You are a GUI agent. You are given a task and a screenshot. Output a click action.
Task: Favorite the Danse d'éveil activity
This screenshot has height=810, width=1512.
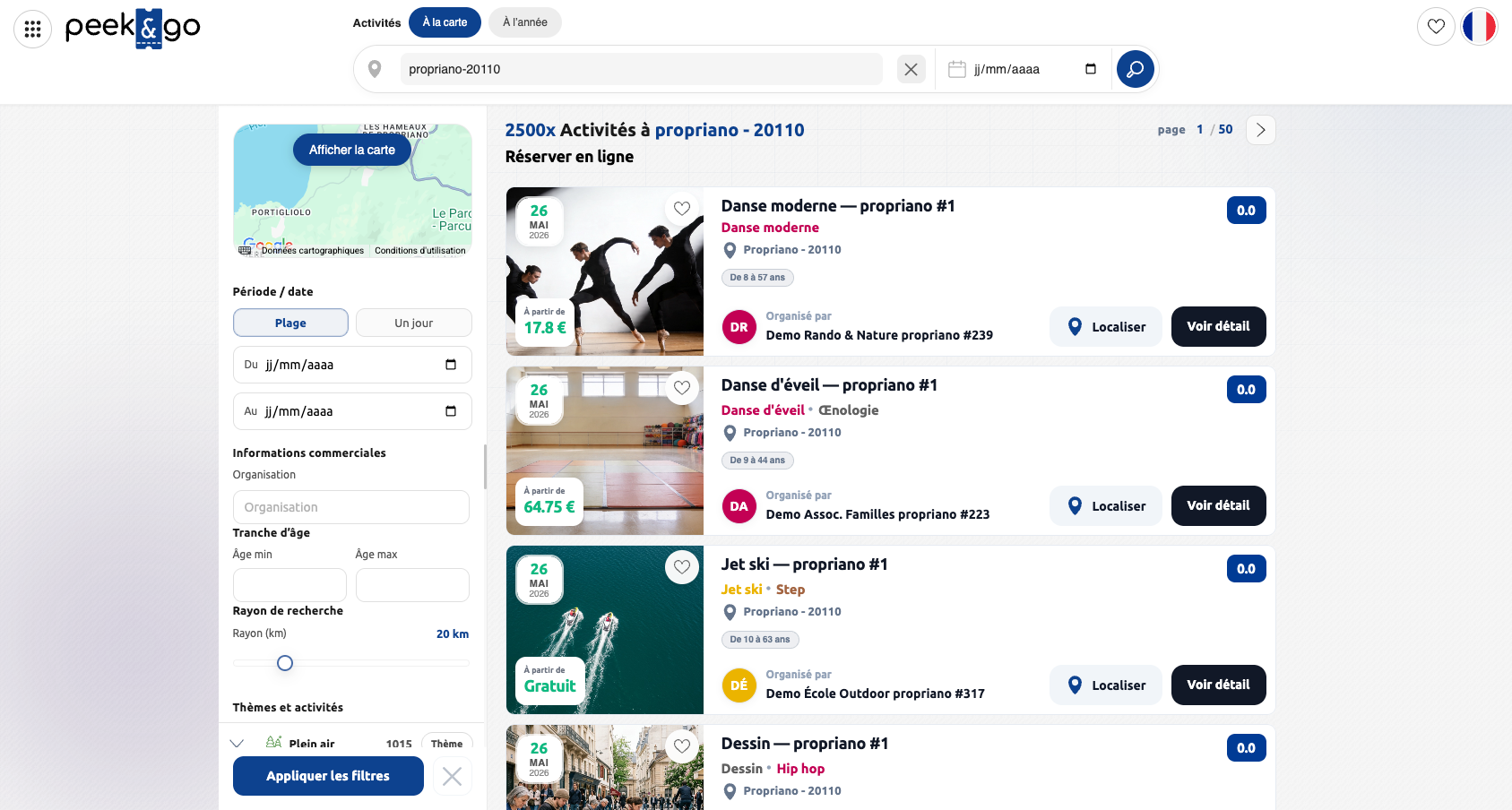[682, 388]
